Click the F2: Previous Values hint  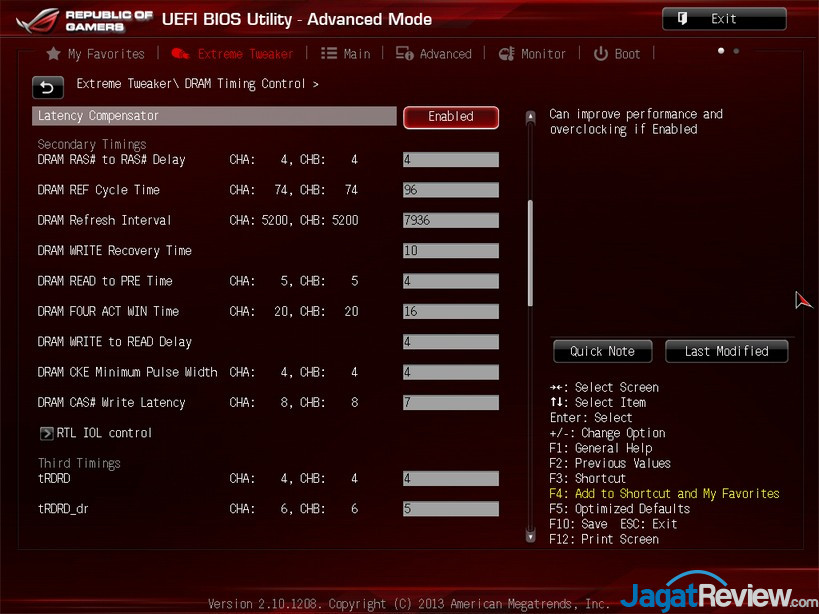point(610,464)
